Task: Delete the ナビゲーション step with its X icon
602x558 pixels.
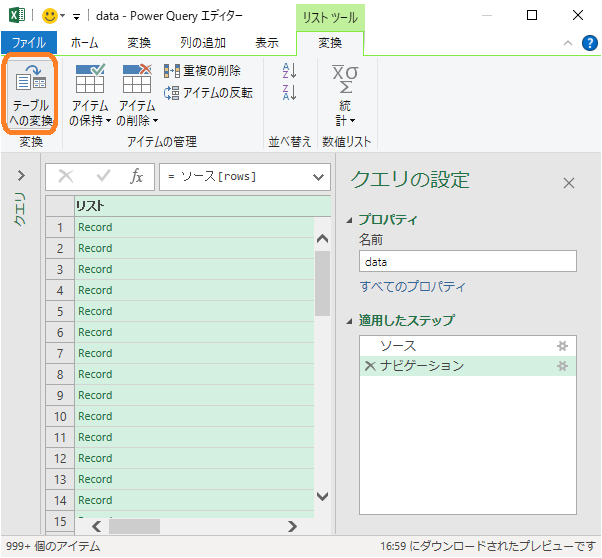Action: [370, 366]
